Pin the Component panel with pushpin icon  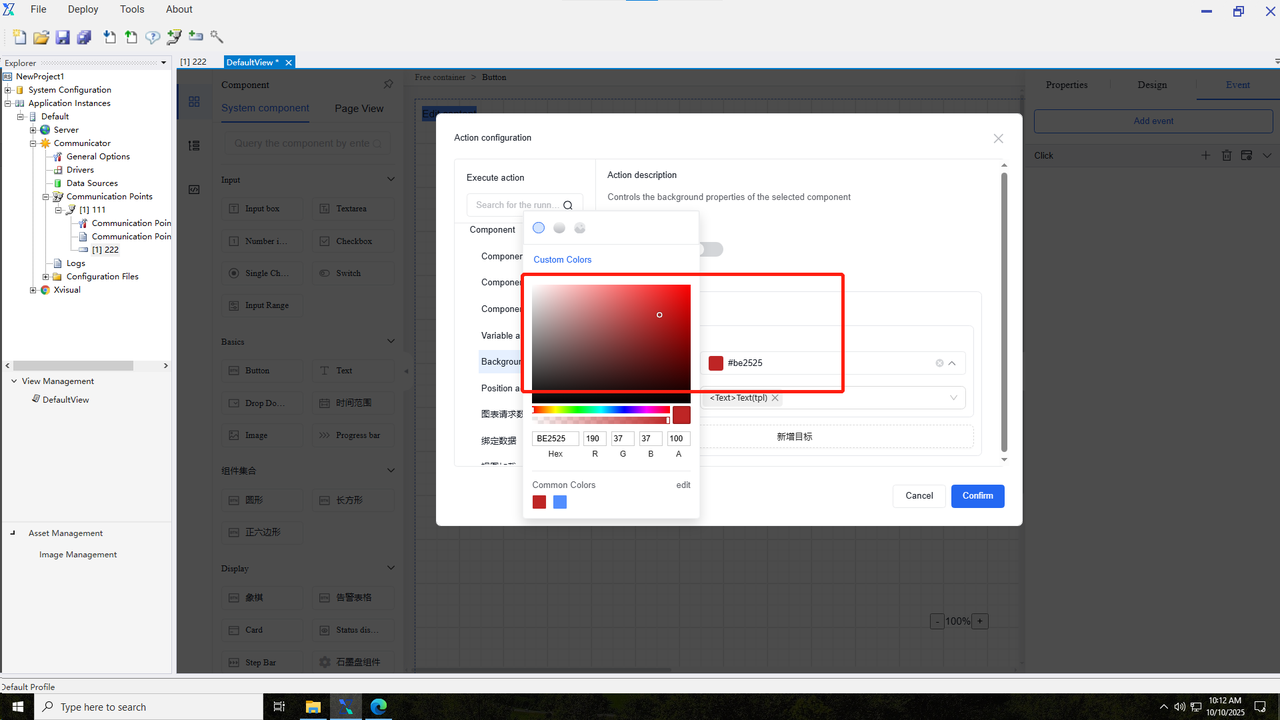click(388, 85)
